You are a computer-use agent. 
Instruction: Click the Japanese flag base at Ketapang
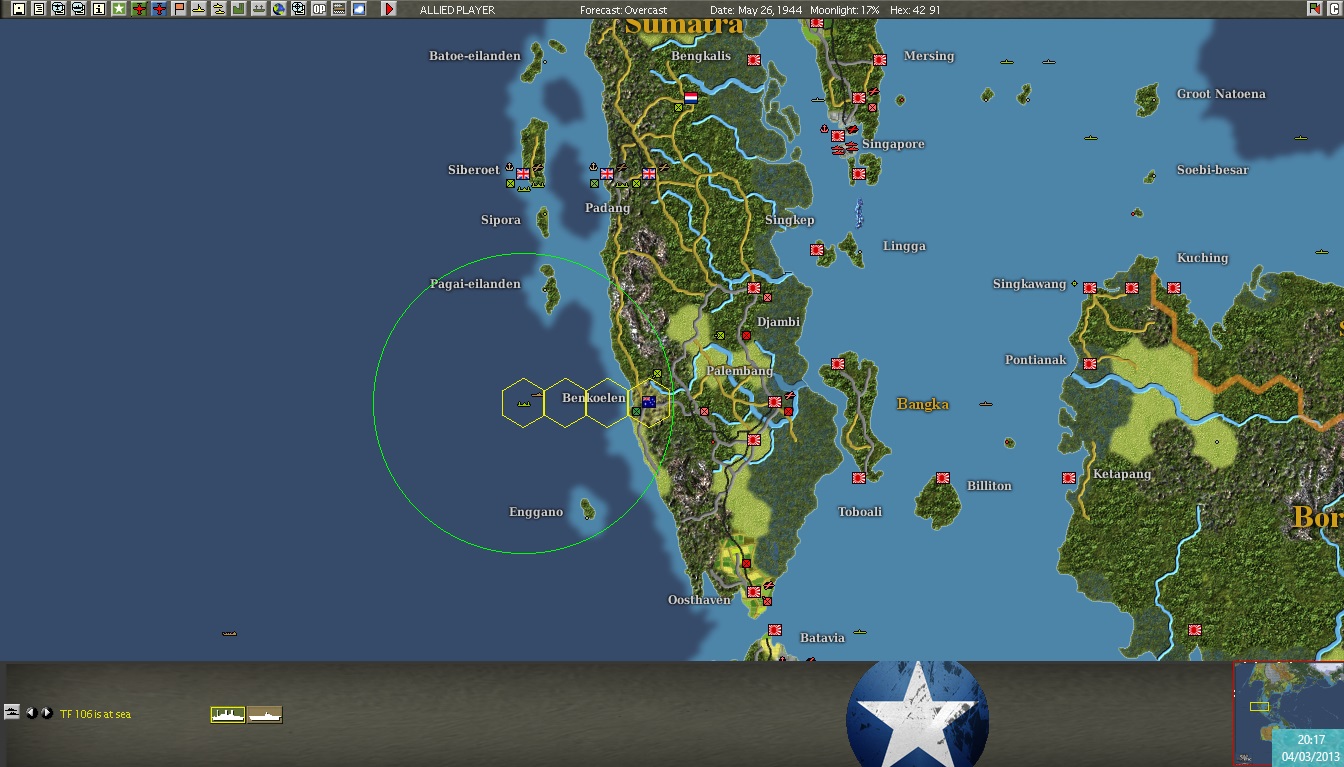pos(1069,478)
